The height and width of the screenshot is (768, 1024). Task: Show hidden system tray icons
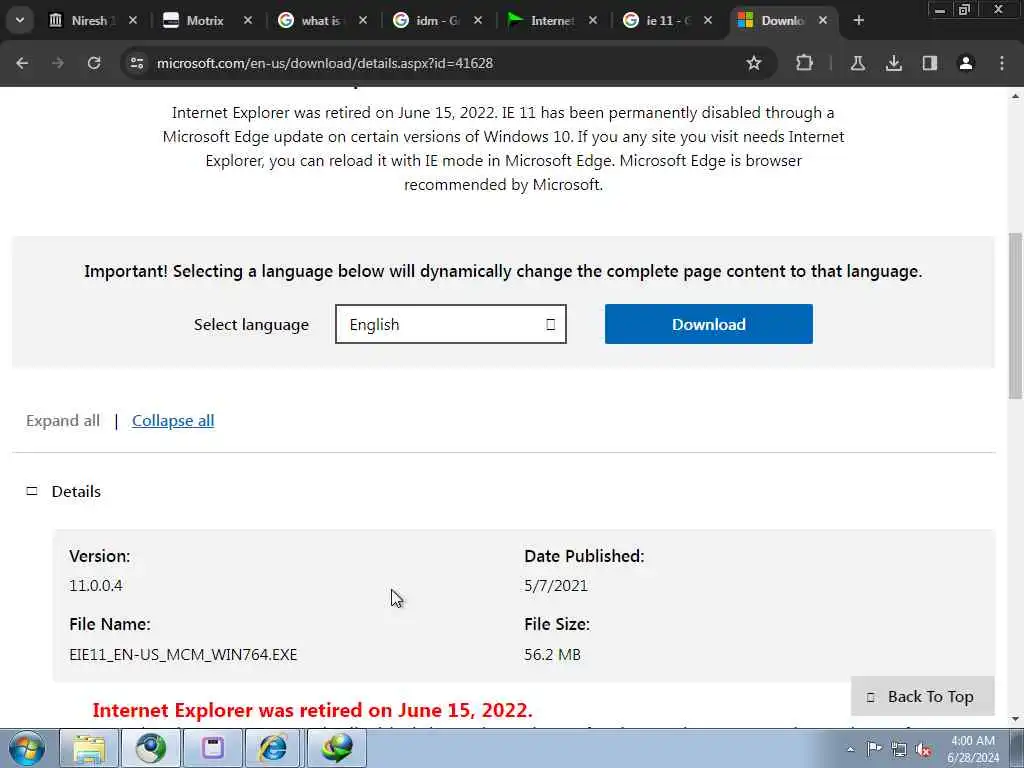850,749
